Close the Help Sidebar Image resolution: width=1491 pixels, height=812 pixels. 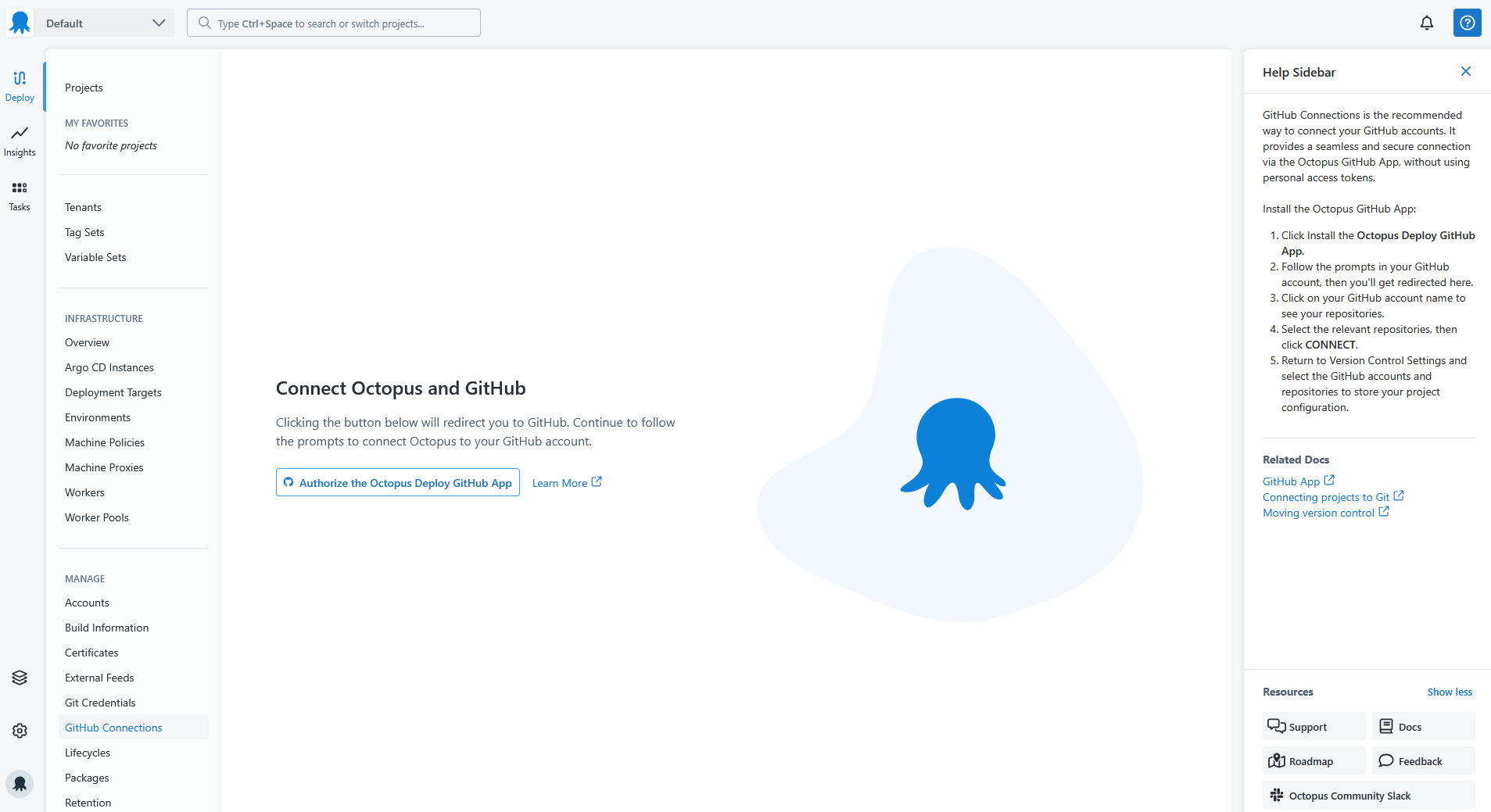1466,71
